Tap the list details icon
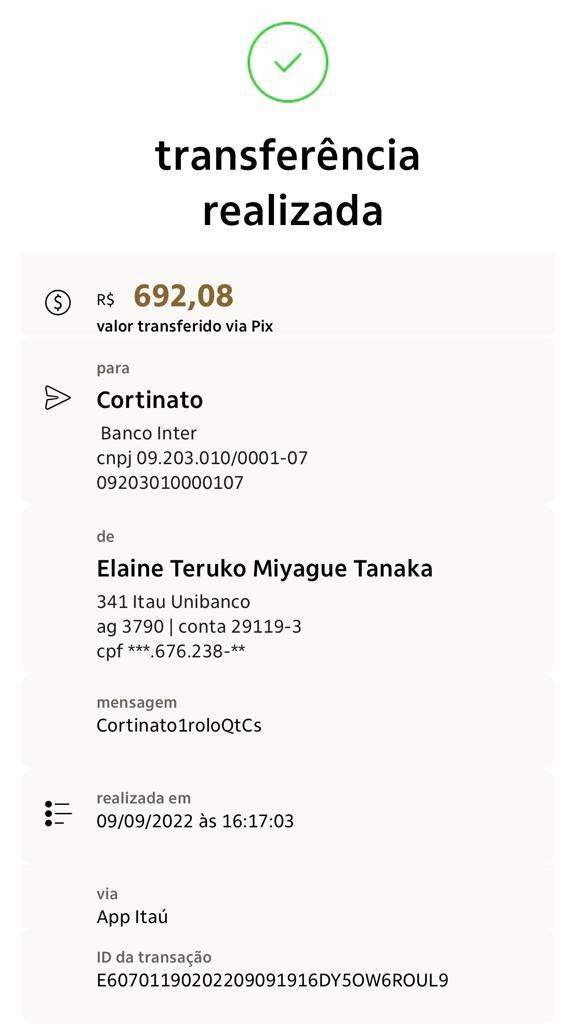Screen dimensions: 577x1024 tap(58, 814)
